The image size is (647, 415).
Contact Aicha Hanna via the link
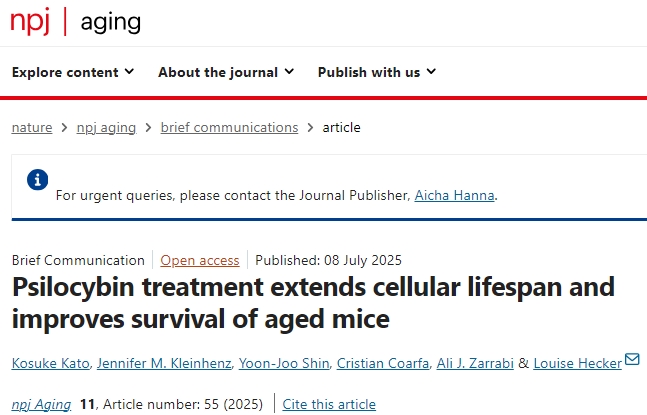pos(454,195)
